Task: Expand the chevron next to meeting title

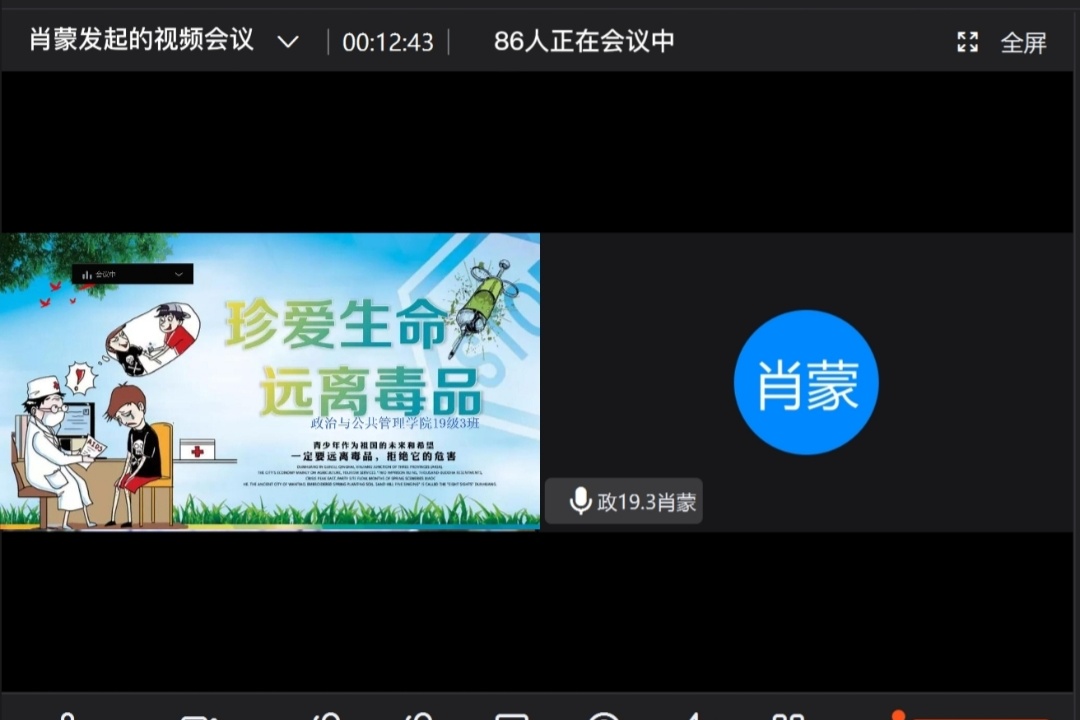Action: click(288, 42)
